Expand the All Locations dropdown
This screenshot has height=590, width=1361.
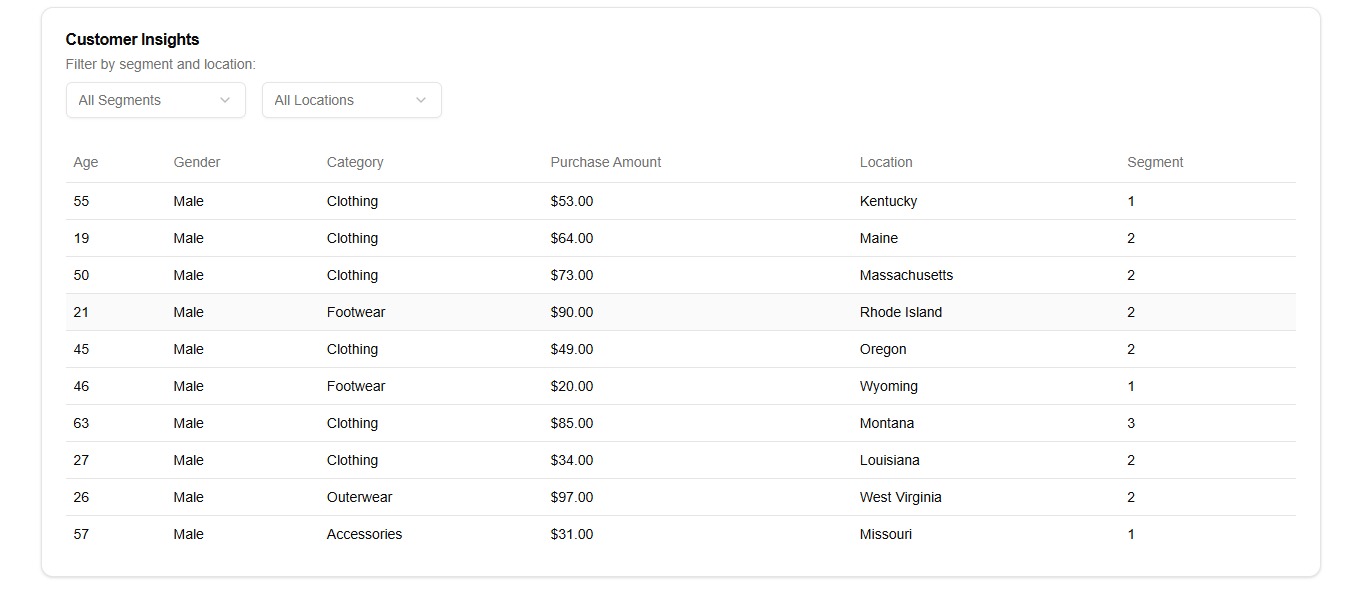[x=351, y=100]
